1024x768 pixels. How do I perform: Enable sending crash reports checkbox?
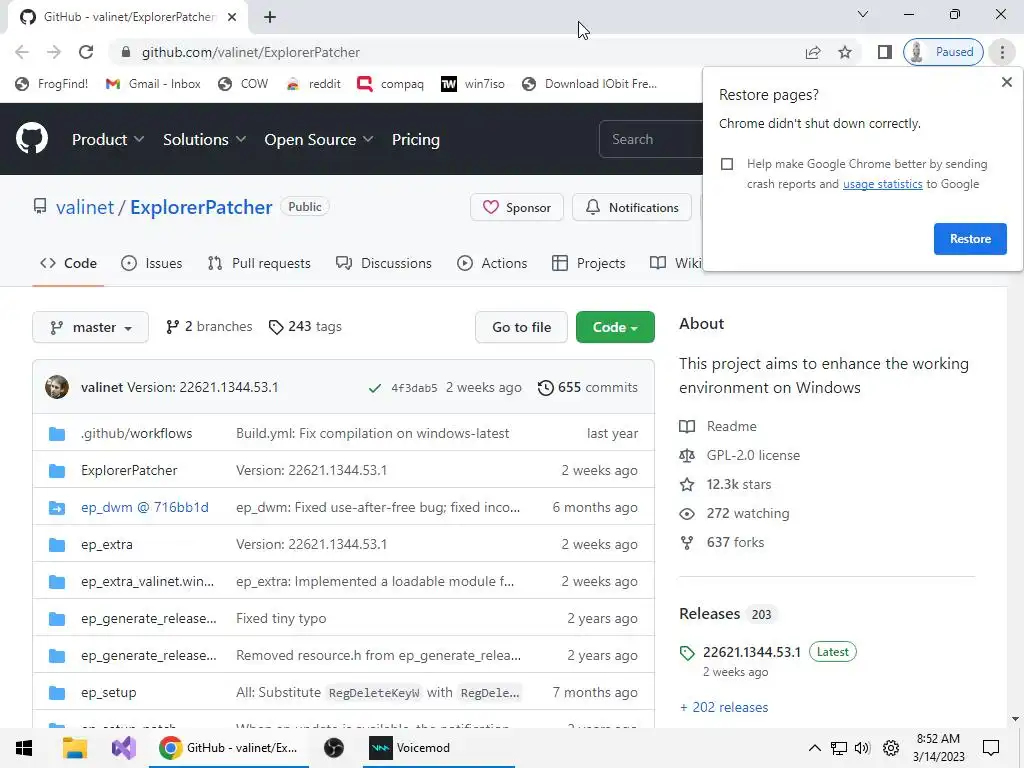[727, 164]
